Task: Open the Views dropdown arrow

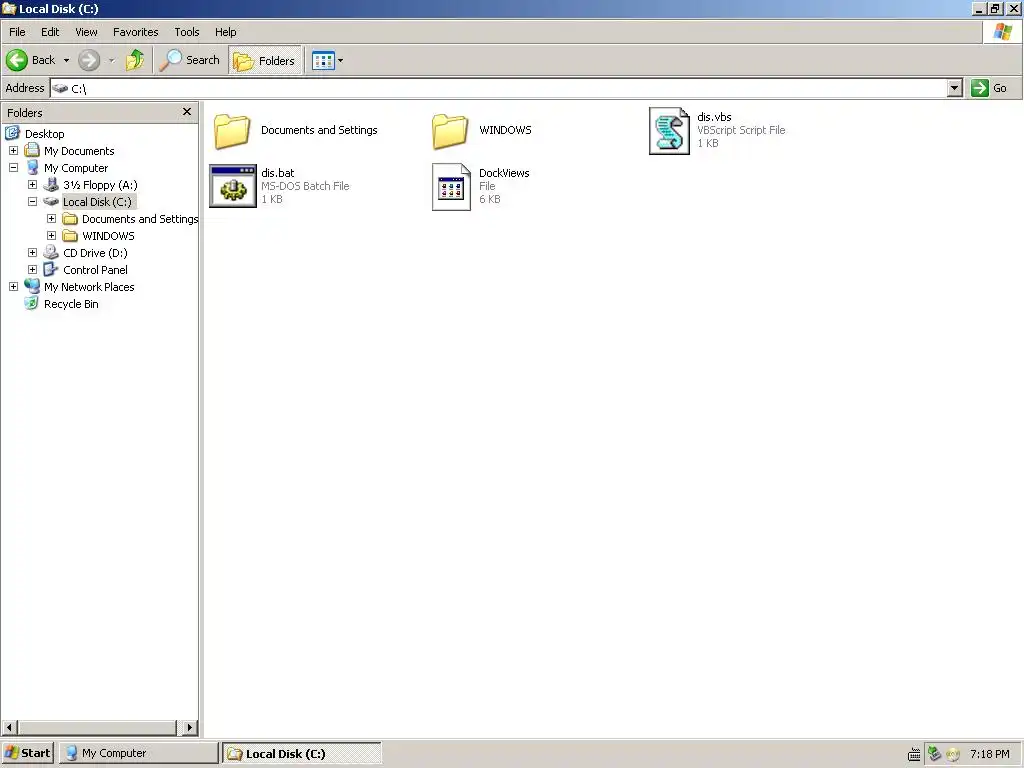Action: (340, 61)
